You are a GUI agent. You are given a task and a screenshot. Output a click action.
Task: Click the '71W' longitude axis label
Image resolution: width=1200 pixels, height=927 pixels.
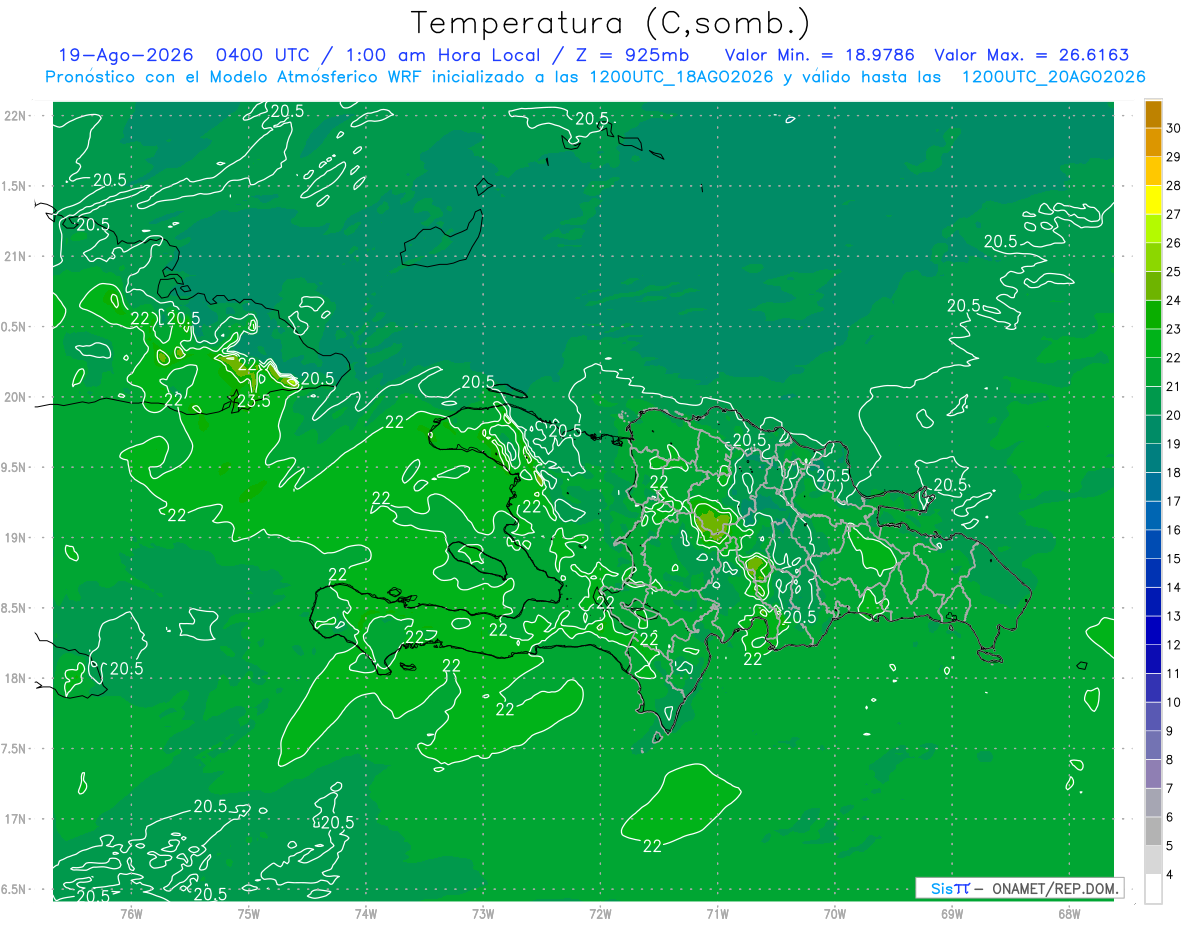pyautogui.click(x=717, y=913)
